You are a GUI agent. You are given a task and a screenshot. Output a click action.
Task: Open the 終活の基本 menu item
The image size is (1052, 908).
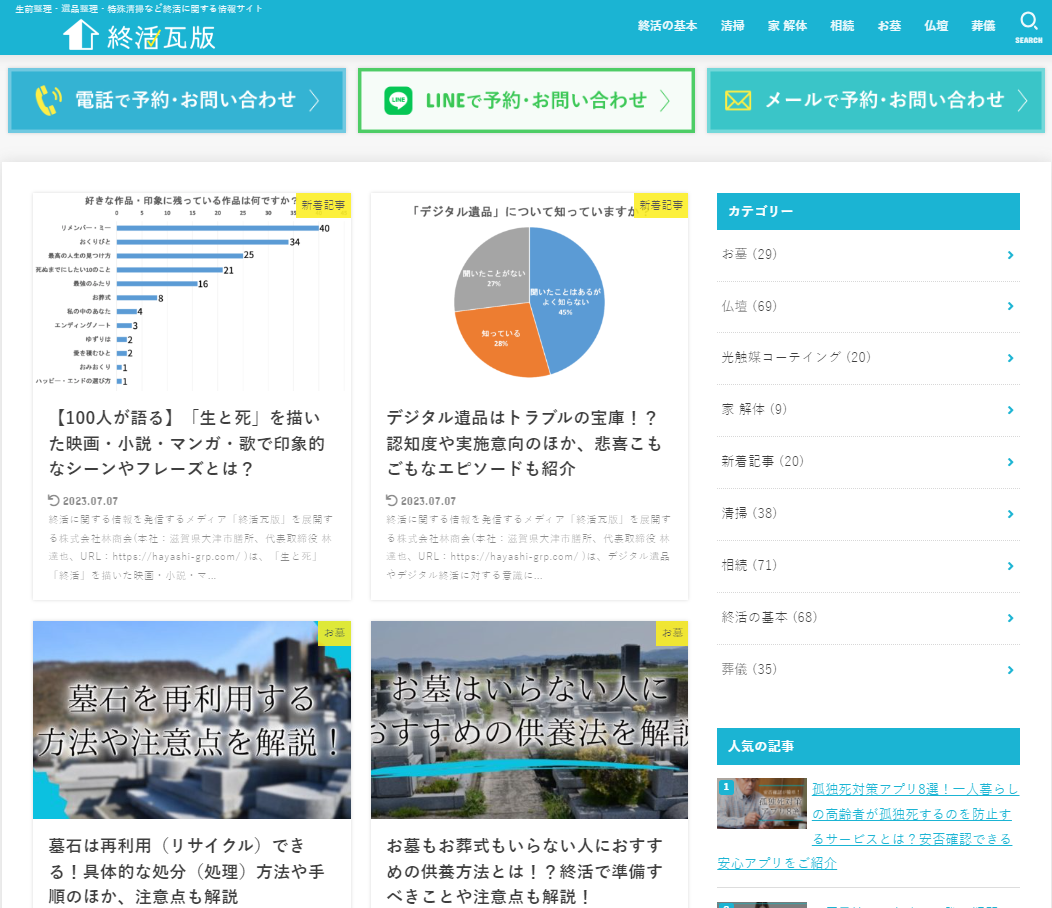point(667,26)
